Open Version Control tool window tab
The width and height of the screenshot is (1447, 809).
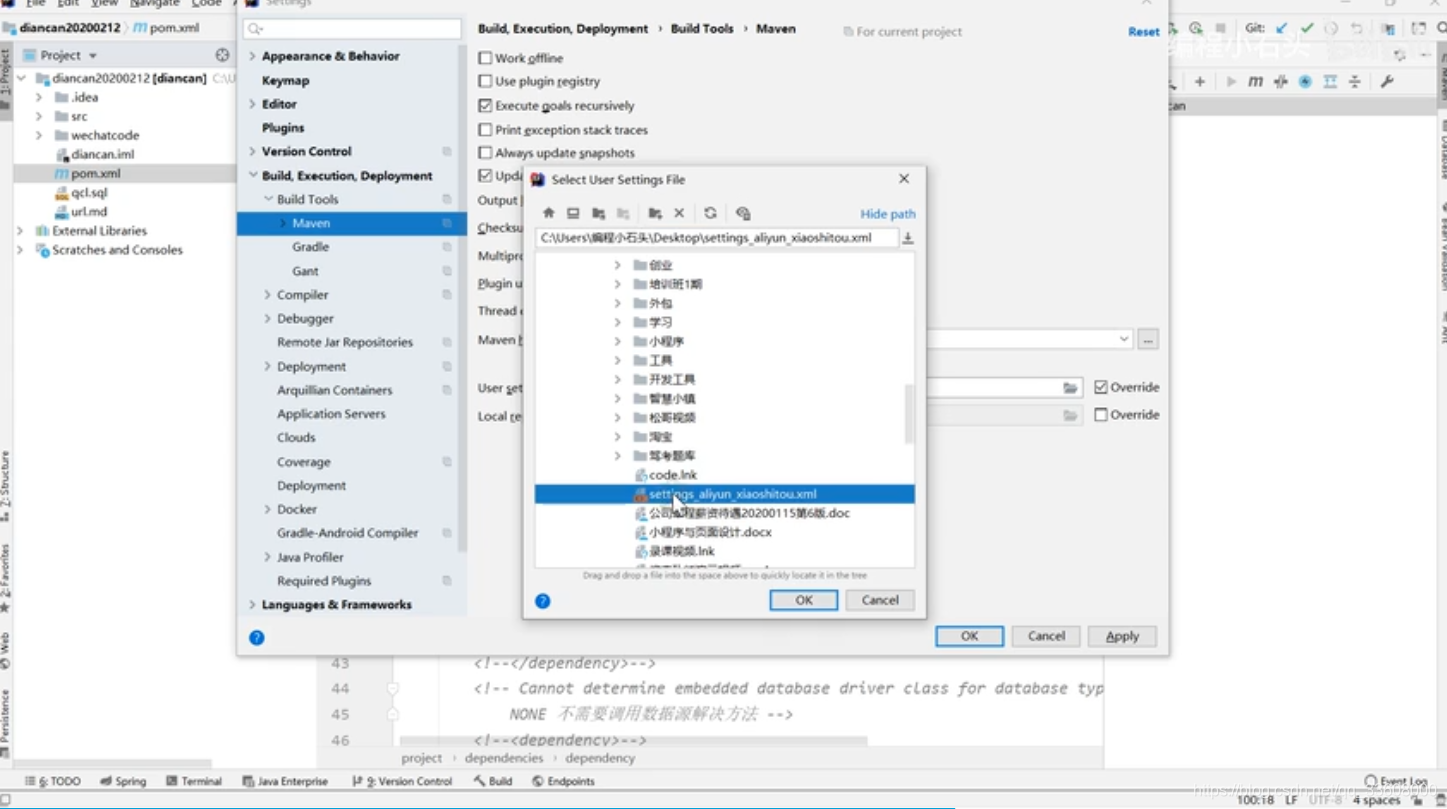(x=403, y=781)
